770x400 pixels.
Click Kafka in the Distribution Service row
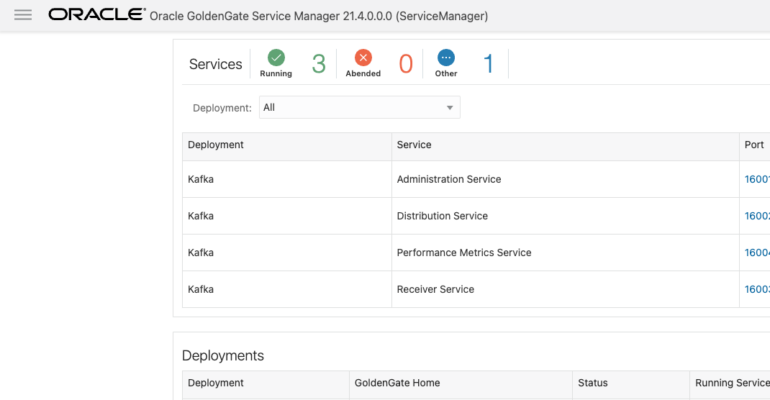click(x=200, y=216)
